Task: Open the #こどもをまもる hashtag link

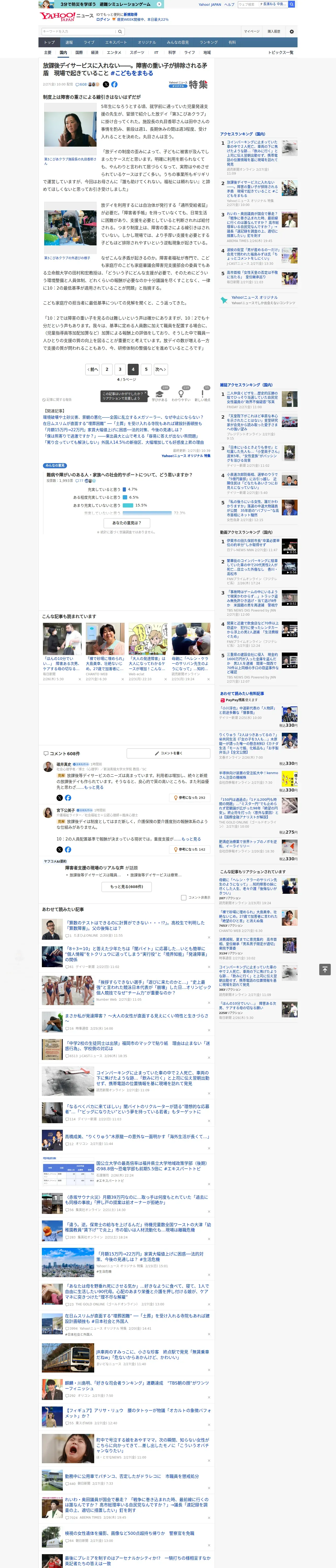Action: pyautogui.click(x=132, y=73)
